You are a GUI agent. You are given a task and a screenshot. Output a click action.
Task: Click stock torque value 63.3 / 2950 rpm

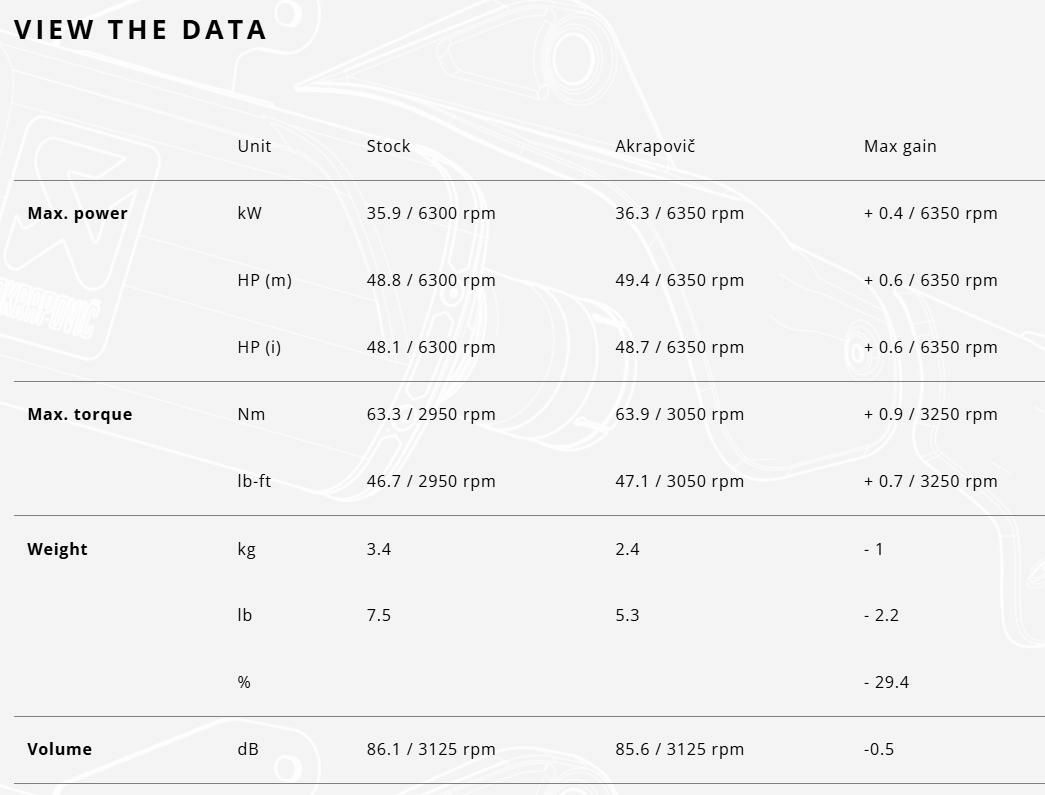[431, 414]
